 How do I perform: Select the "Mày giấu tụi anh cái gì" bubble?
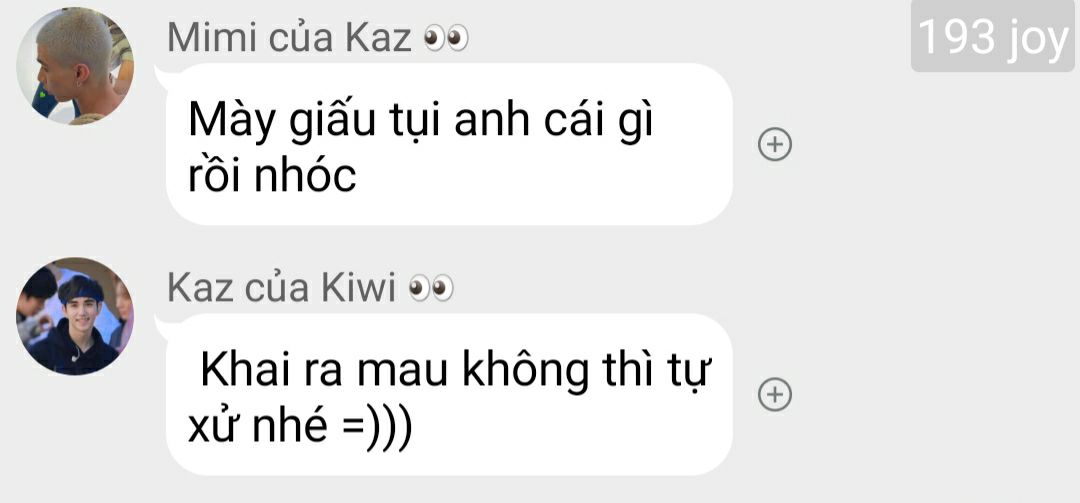pos(449,144)
